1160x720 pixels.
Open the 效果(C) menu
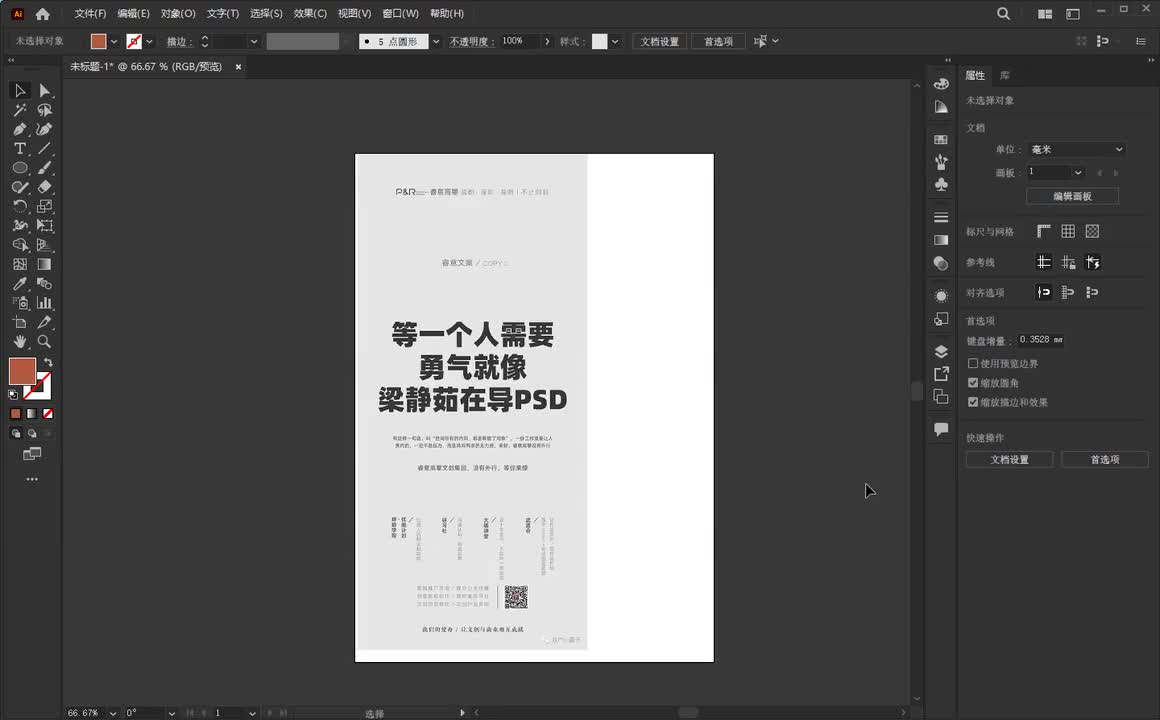point(310,13)
